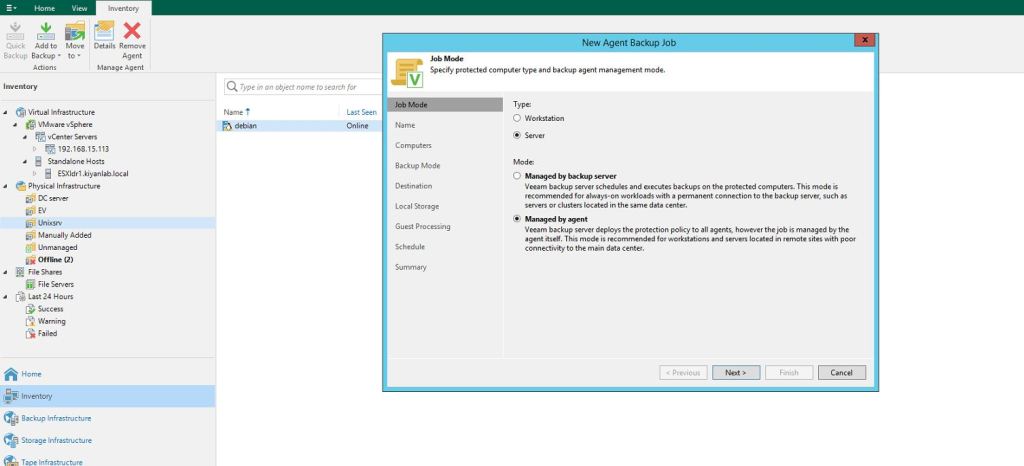Click the Move to ribbon icon

pyautogui.click(x=75, y=33)
